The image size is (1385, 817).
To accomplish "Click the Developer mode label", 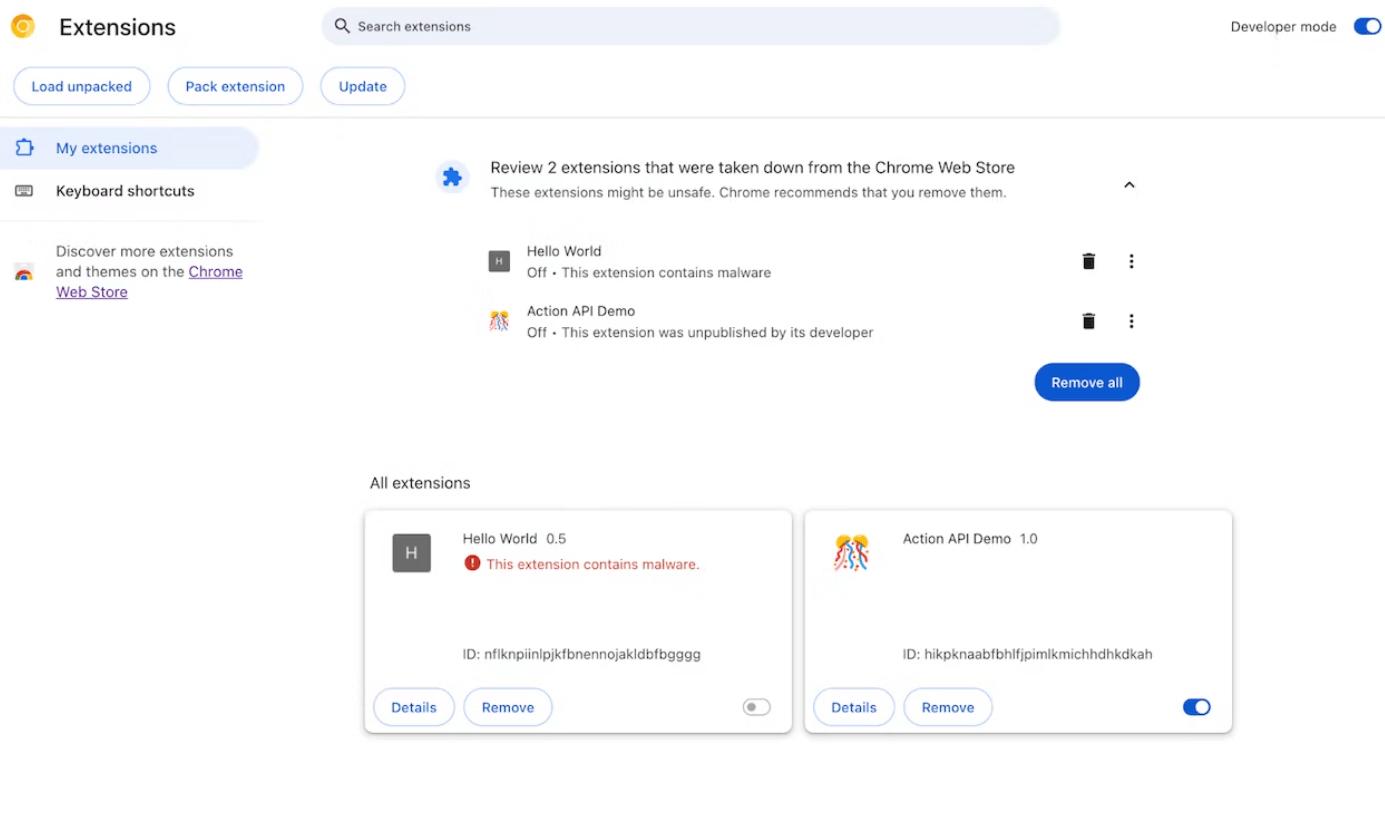I will (x=1283, y=27).
